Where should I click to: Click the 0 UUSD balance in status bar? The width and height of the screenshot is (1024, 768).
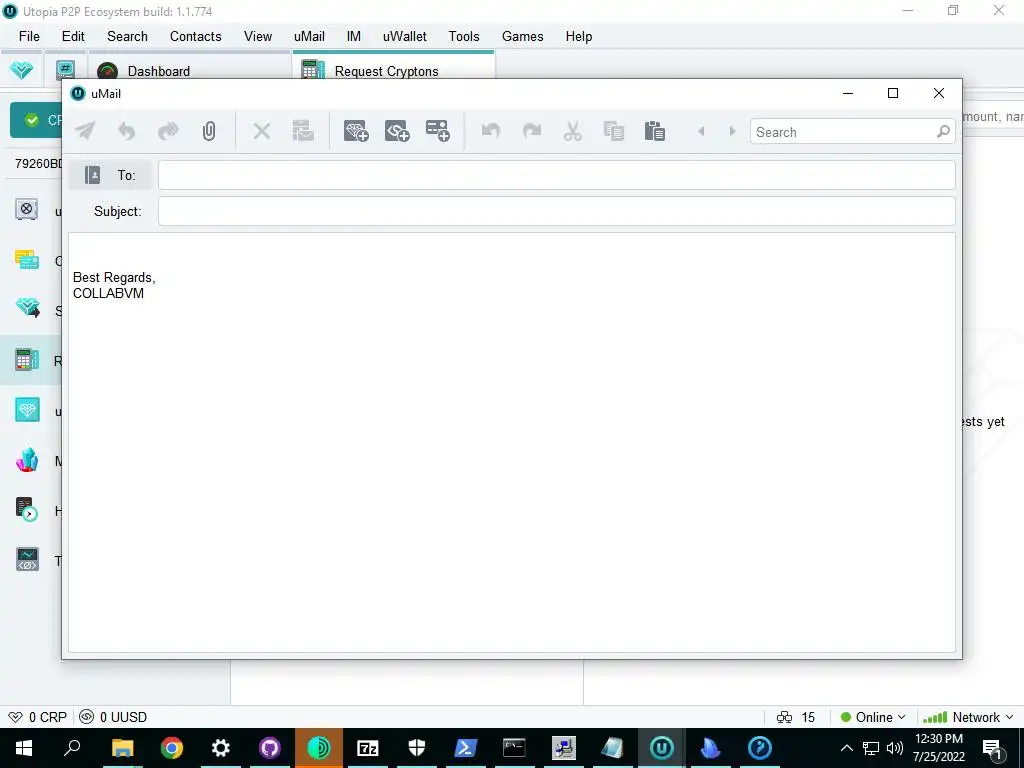(x=113, y=717)
